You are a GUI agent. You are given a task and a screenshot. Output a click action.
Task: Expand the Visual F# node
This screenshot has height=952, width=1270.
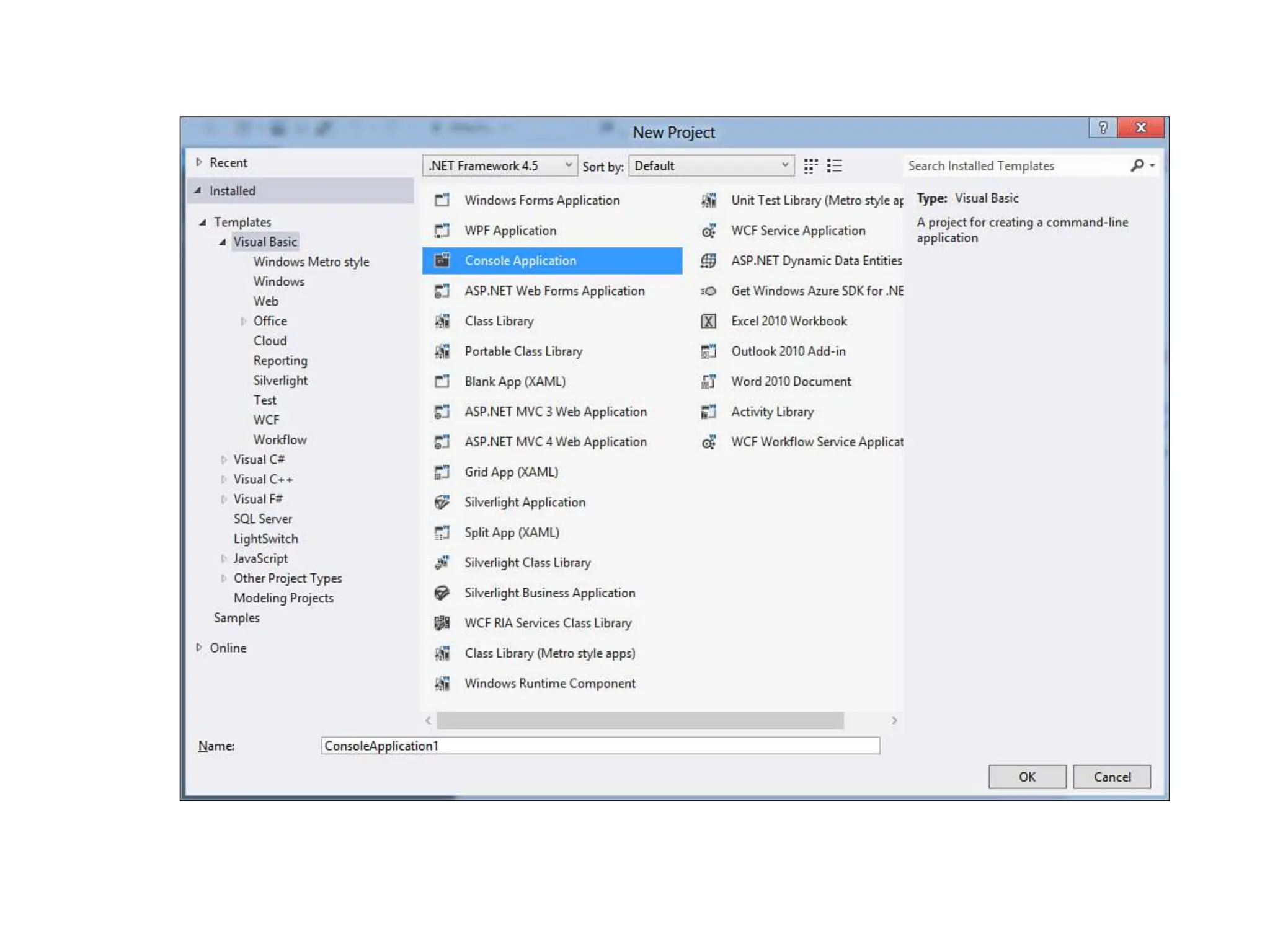tap(223, 500)
